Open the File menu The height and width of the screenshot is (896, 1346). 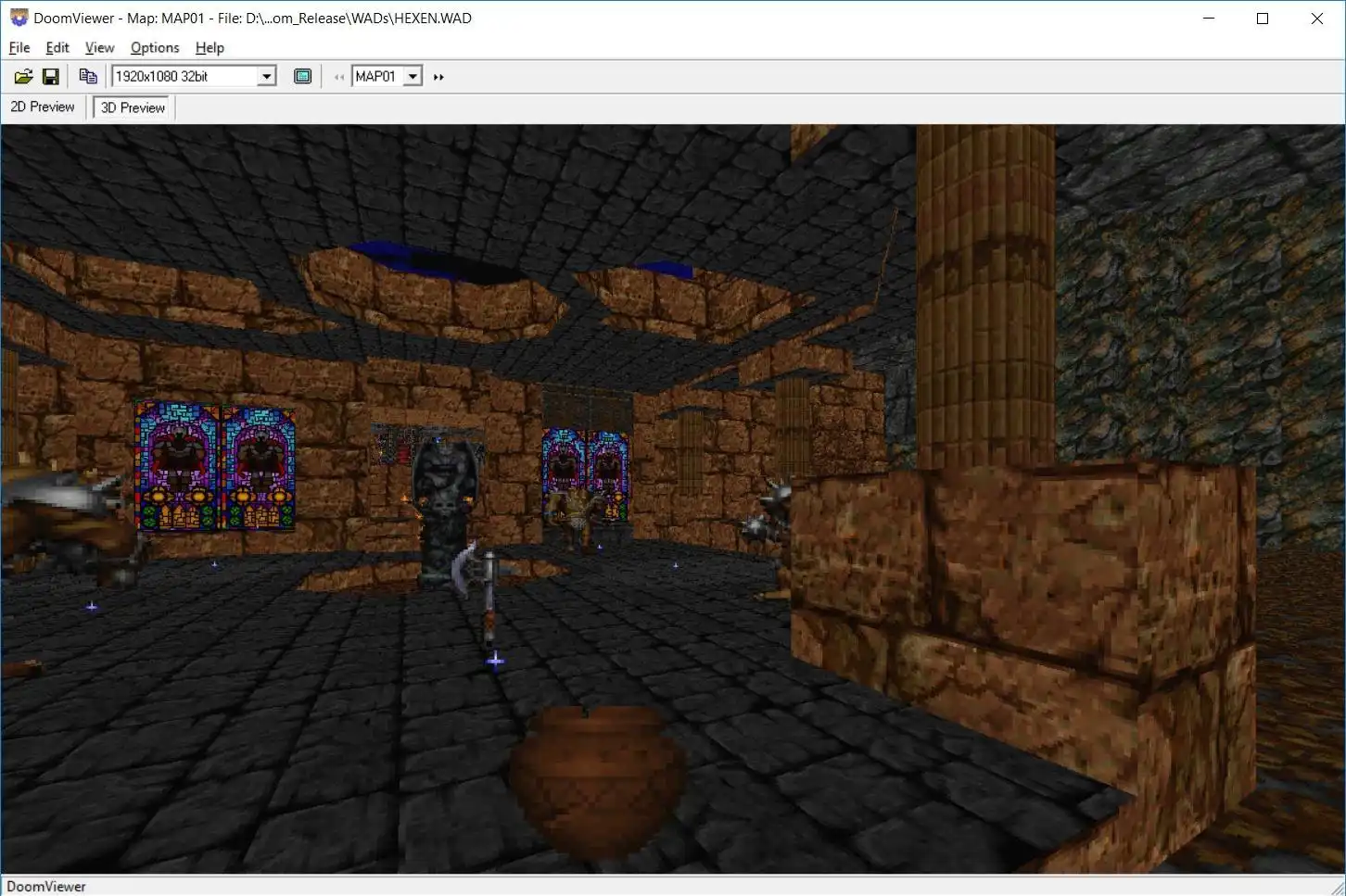[x=19, y=47]
